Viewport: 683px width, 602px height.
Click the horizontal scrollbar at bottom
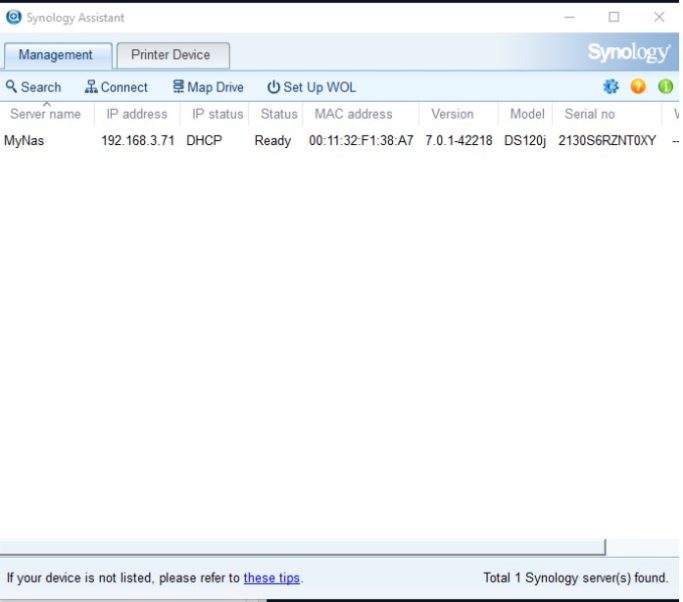pos(302,547)
